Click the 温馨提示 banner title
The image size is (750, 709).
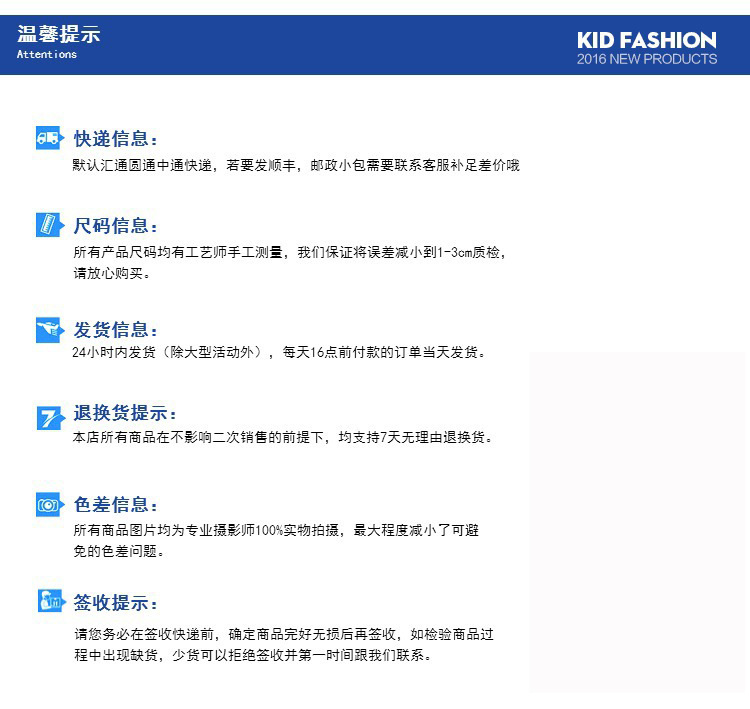coord(58,34)
